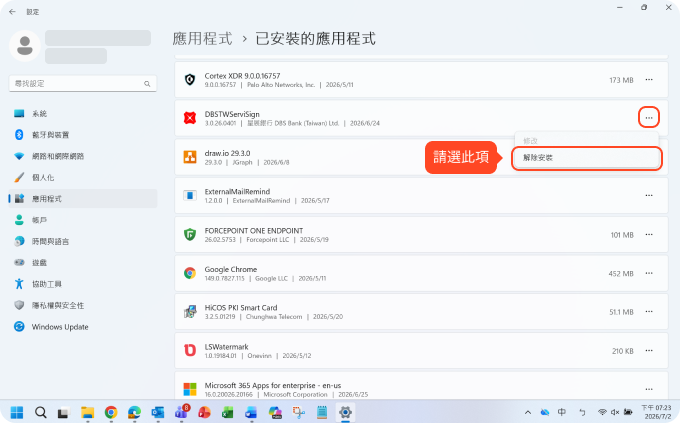
Task: Click the DBSTWServiSign app name
Action: 232,114
